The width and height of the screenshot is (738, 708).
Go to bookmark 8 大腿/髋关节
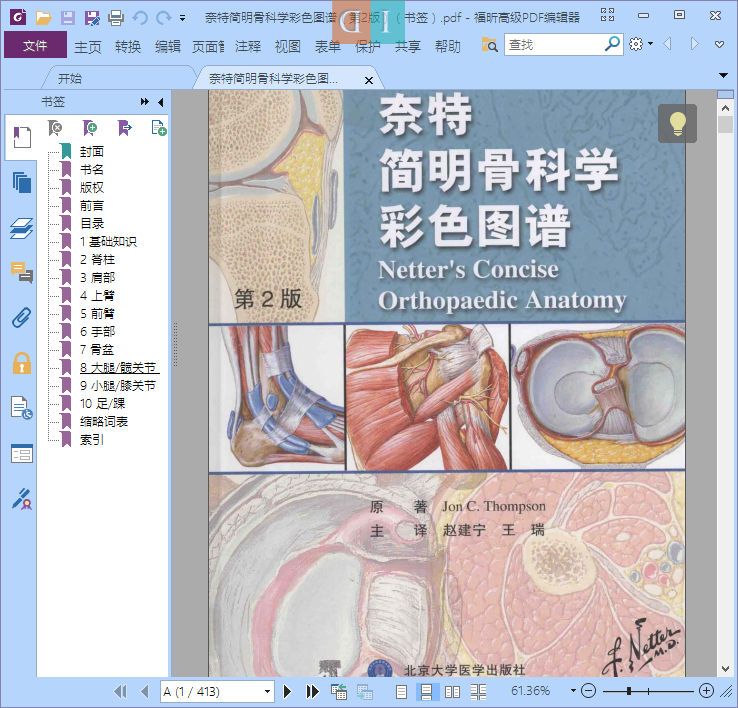[118, 368]
